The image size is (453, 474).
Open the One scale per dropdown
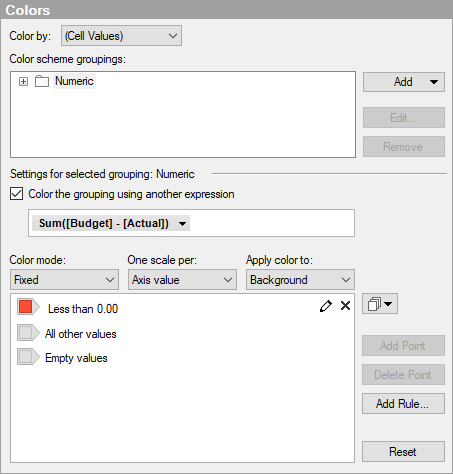pyautogui.click(x=182, y=280)
